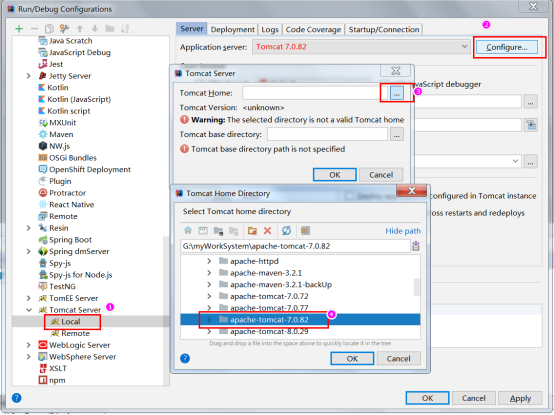Cancel the Tomcat Server dialog

tap(381, 175)
